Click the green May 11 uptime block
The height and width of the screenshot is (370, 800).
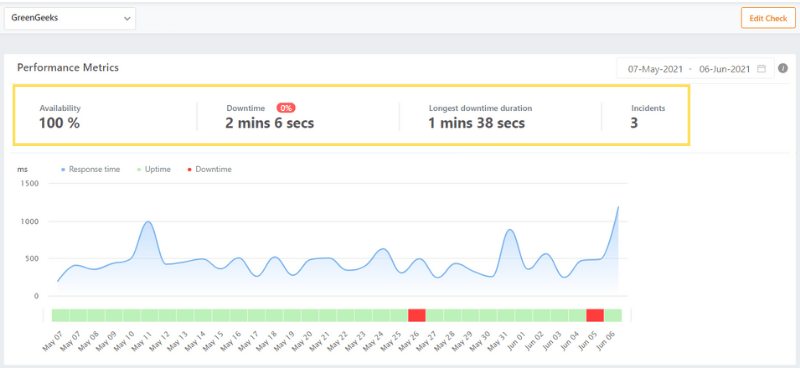coord(149,315)
